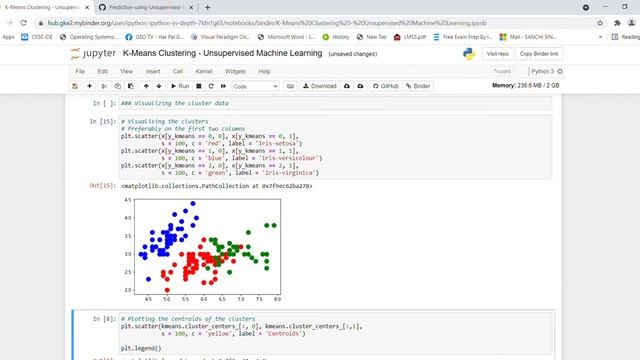Screen dimensions: 640x360
Task: Open the New Tab bookmark
Action: 371,37
